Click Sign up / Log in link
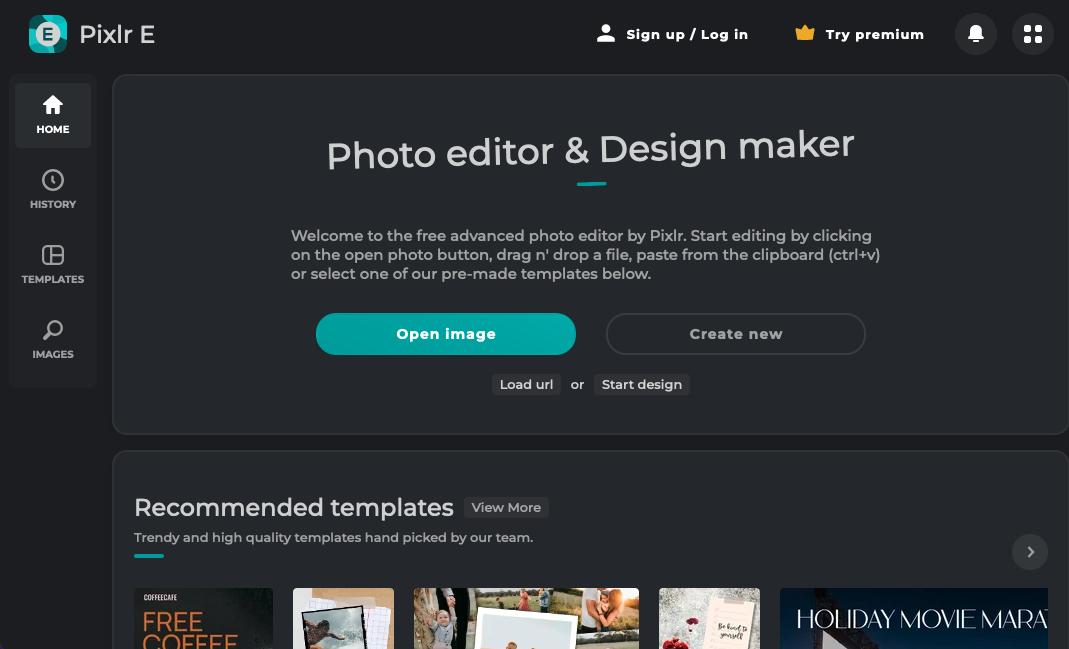The height and width of the screenshot is (649, 1069). click(687, 34)
